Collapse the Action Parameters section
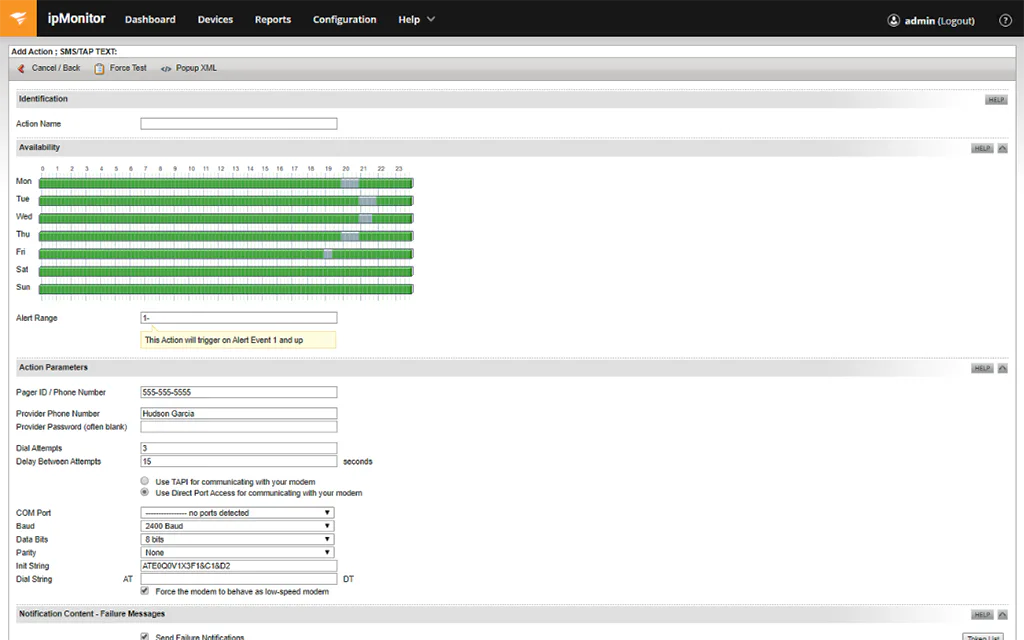Viewport: 1024px width, 640px height. pos(1002,368)
